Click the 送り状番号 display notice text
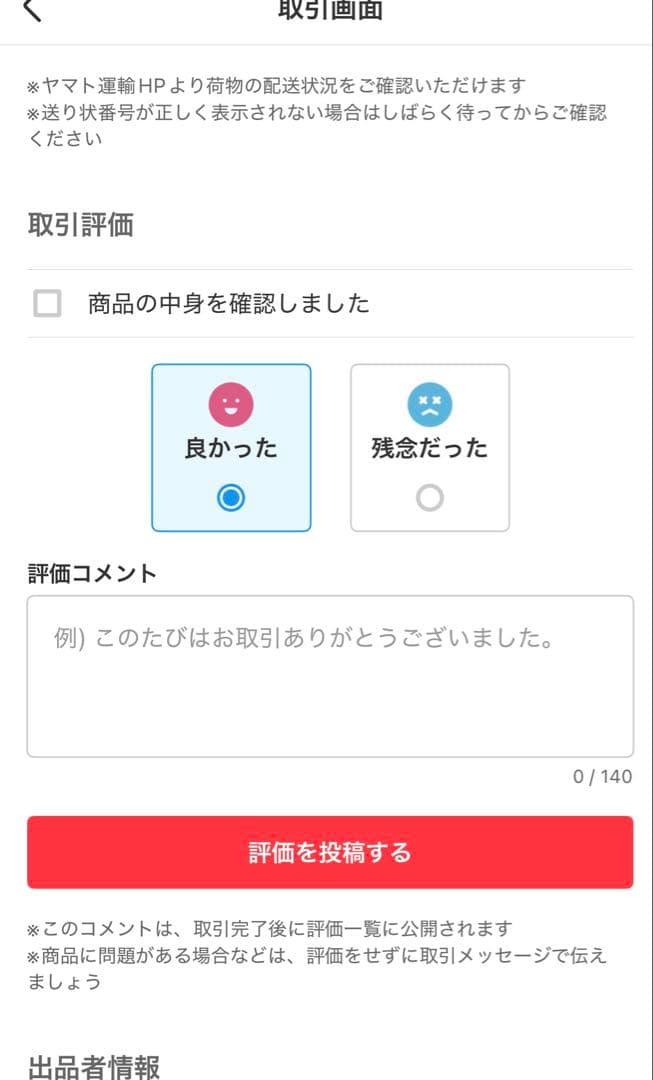Viewport: 653px width, 1080px height. 316,113
